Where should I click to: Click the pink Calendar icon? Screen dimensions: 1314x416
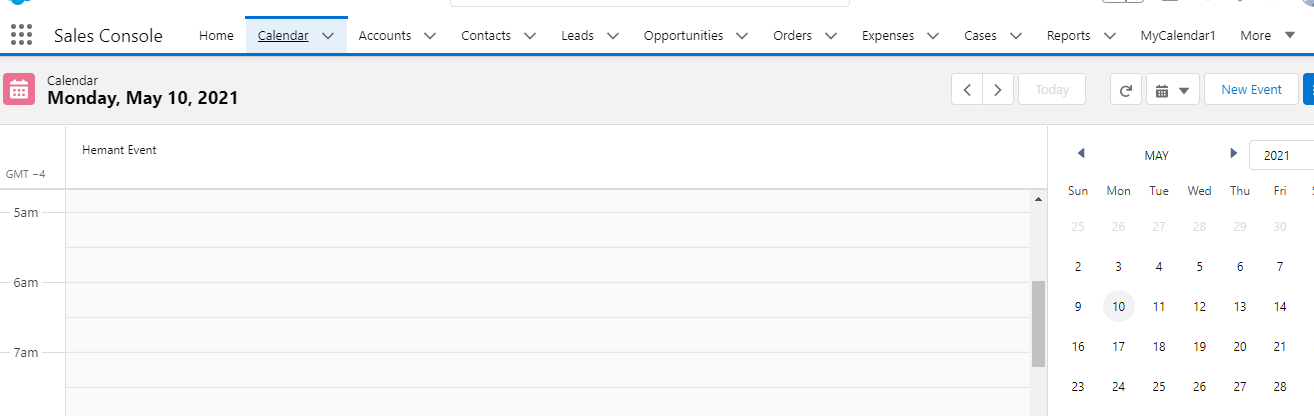click(19, 89)
